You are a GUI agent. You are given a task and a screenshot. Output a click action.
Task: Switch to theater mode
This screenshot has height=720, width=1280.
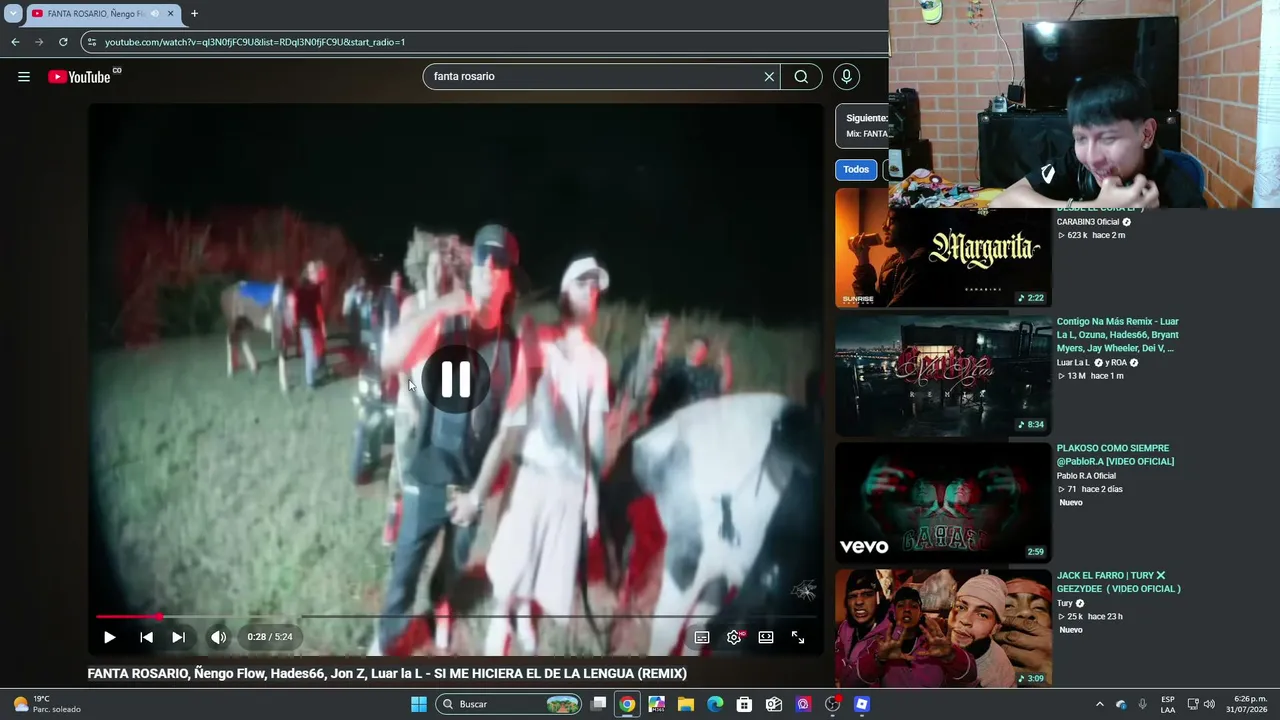(x=766, y=637)
